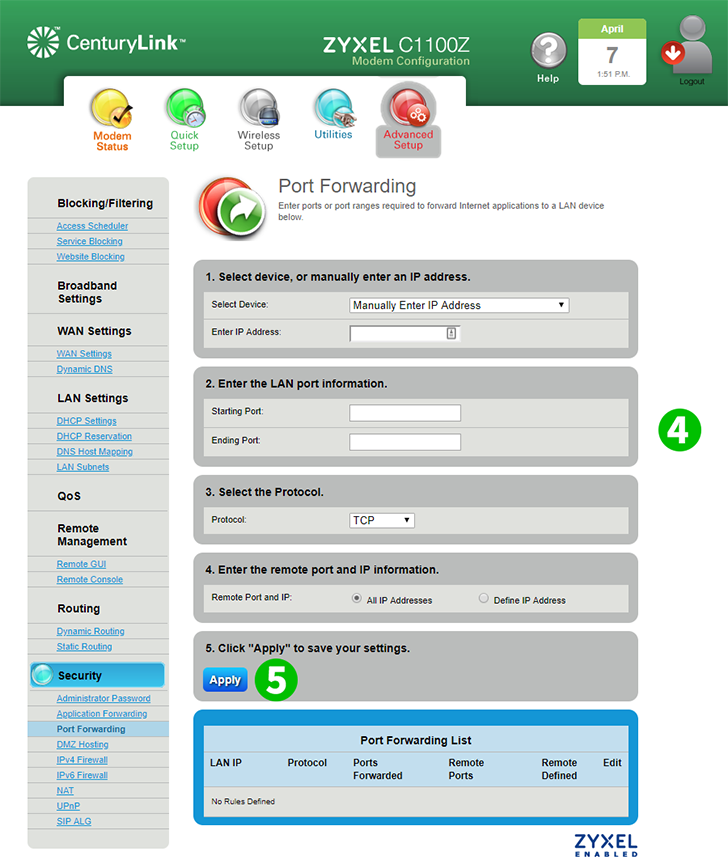
Task: Click the Logout user icon
Action: tap(687, 44)
